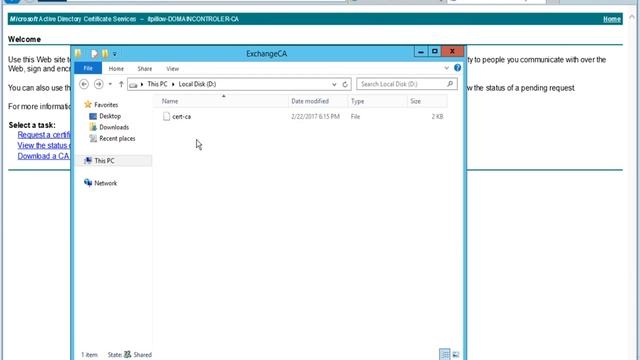The width and height of the screenshot is (640, 360).
Task: Open Explorer help question mark icon
Action: click(458, 68)
